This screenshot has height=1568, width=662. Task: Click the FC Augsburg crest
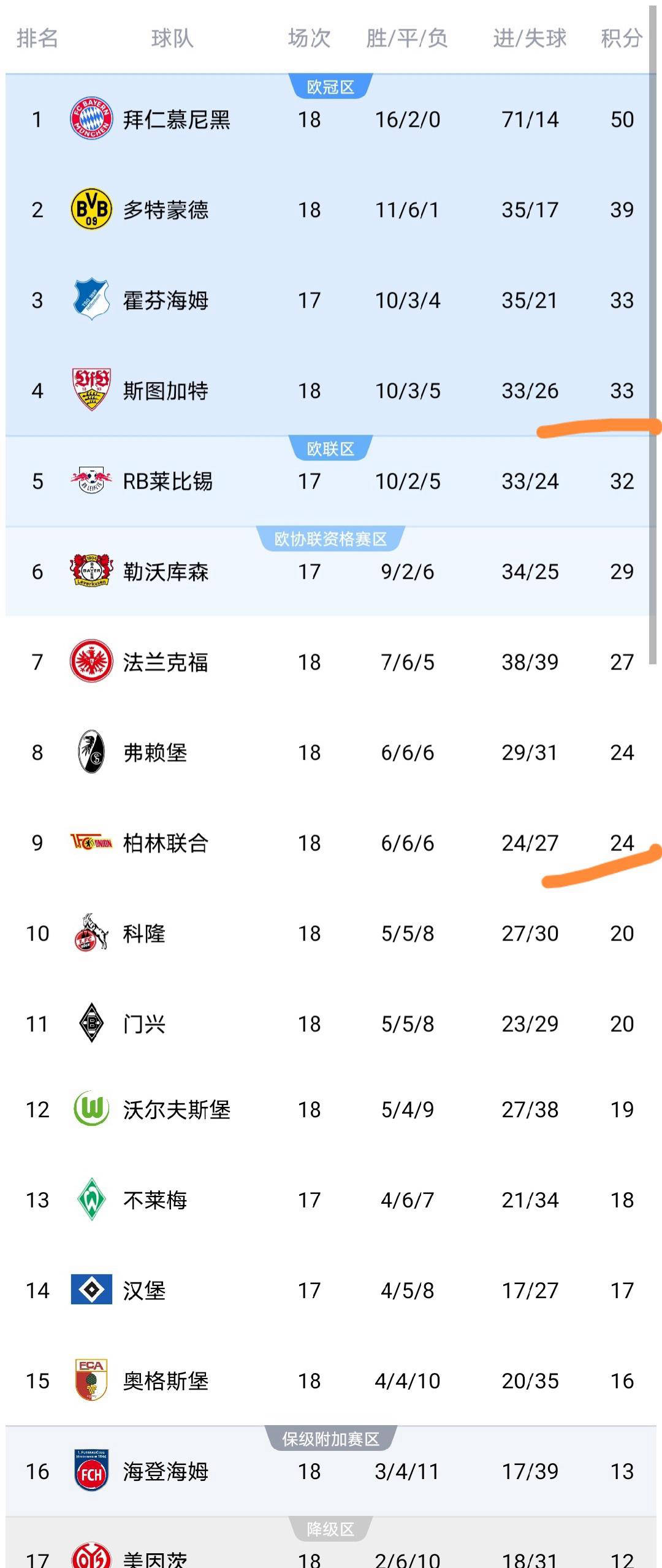pos(91,1380)
